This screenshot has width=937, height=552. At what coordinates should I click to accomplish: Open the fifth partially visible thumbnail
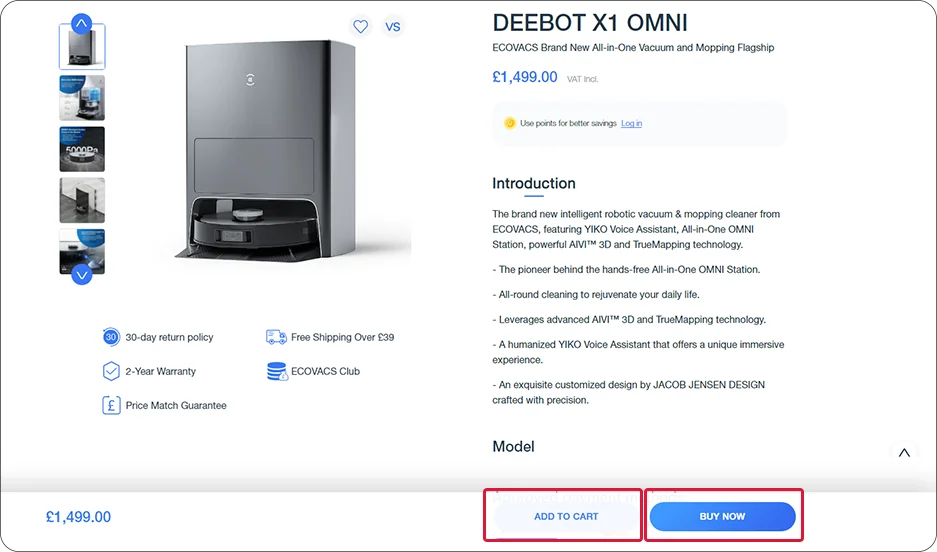click(x=82, y=251)
